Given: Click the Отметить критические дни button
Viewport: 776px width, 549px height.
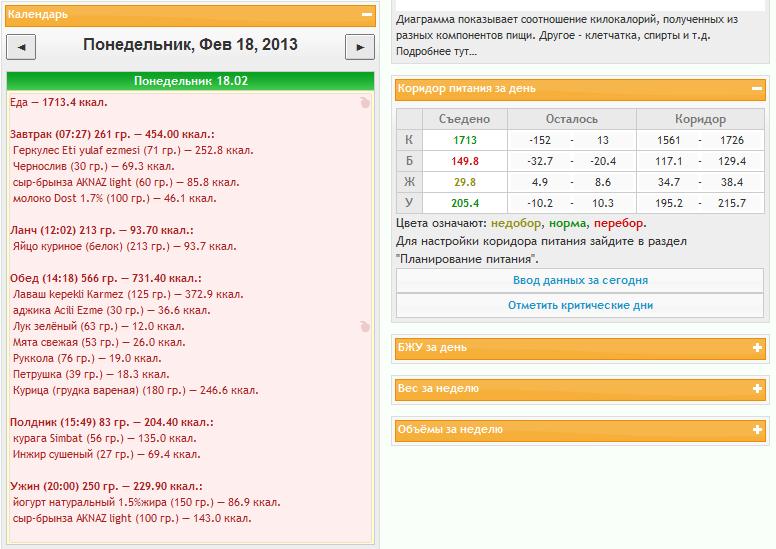Looking at the screenshot, I should point(580,305).
